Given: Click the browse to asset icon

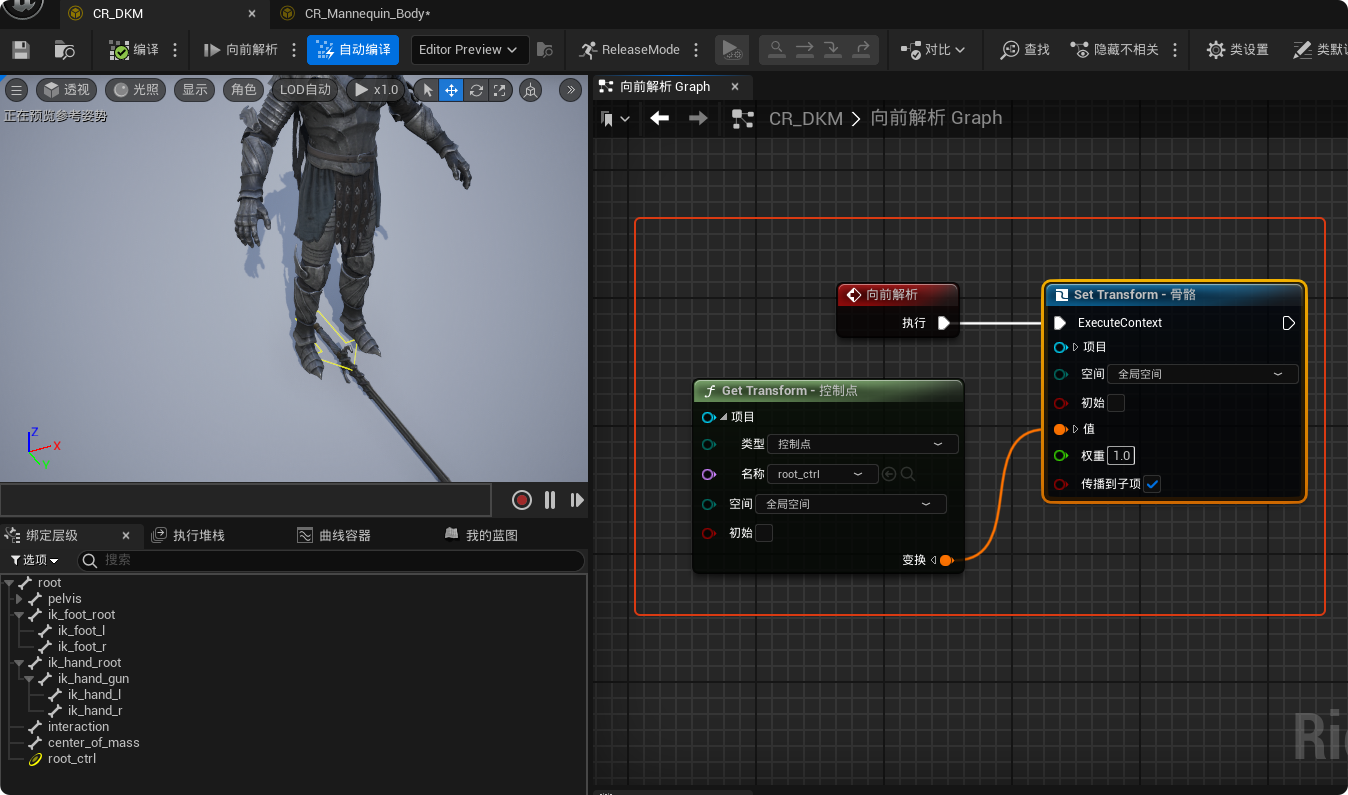Looking at the screenshot, I should [x=65, y=50].
